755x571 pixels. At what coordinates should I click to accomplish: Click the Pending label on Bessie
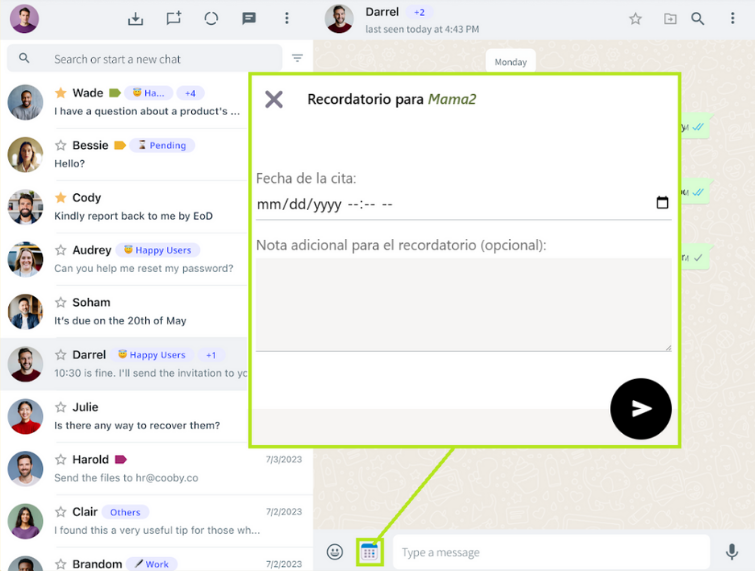(x=162, y=146)
